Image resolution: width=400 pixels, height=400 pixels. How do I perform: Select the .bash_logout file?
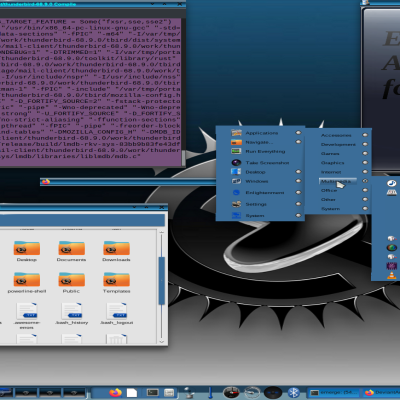click(x=116, y=313)
